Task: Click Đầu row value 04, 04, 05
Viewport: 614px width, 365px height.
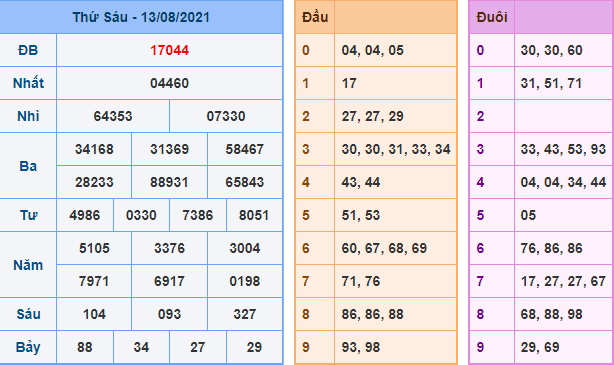Action: pyautogui.click(x=372, y=50)
